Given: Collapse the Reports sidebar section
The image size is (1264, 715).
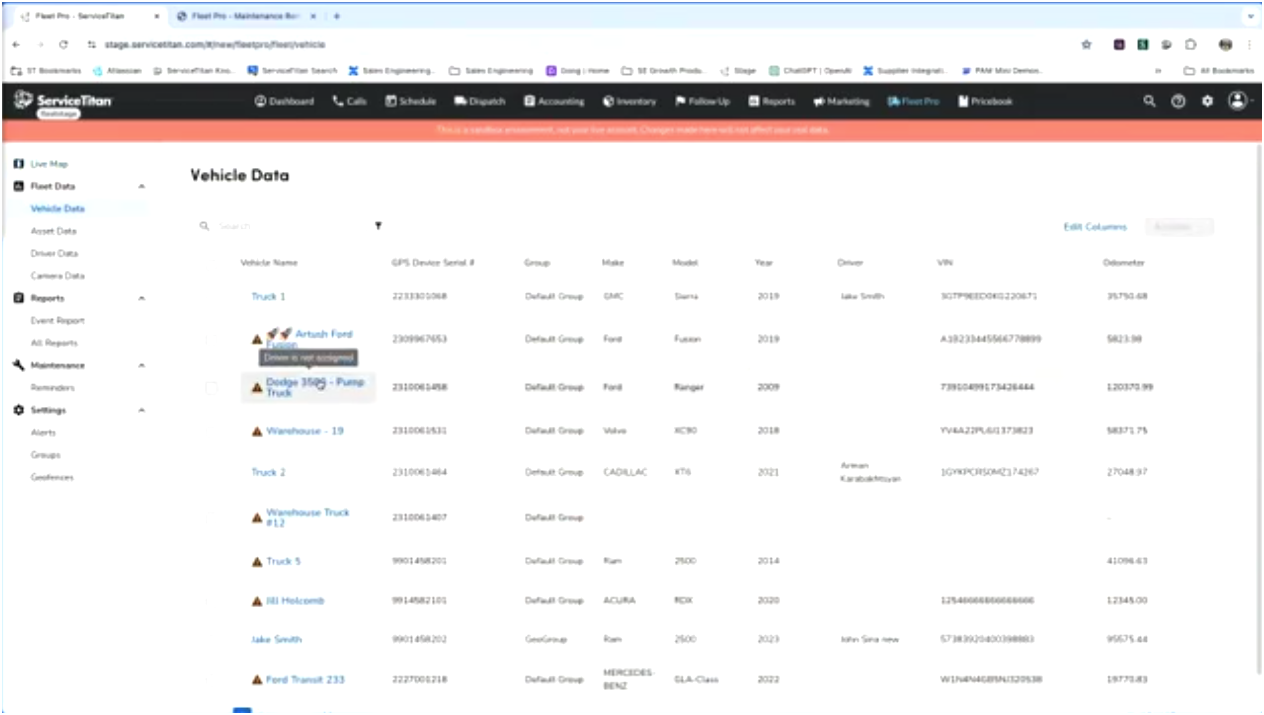Looking at the screenshot, I should 142,298.
